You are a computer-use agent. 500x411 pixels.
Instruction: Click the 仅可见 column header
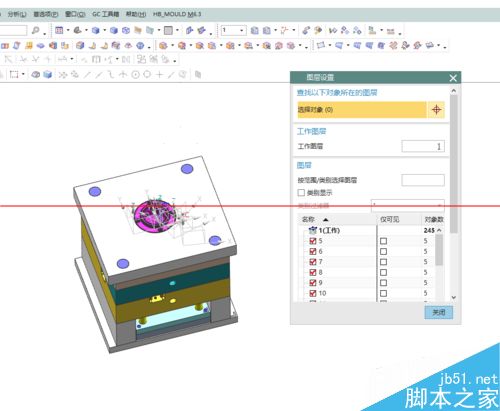click(390, 219)
